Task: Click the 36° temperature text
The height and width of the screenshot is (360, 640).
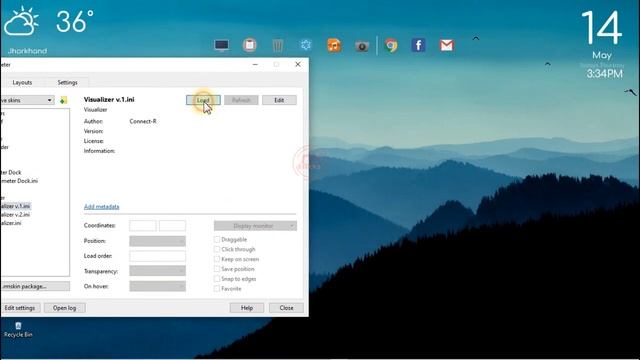Action: (x=75, y=22)
